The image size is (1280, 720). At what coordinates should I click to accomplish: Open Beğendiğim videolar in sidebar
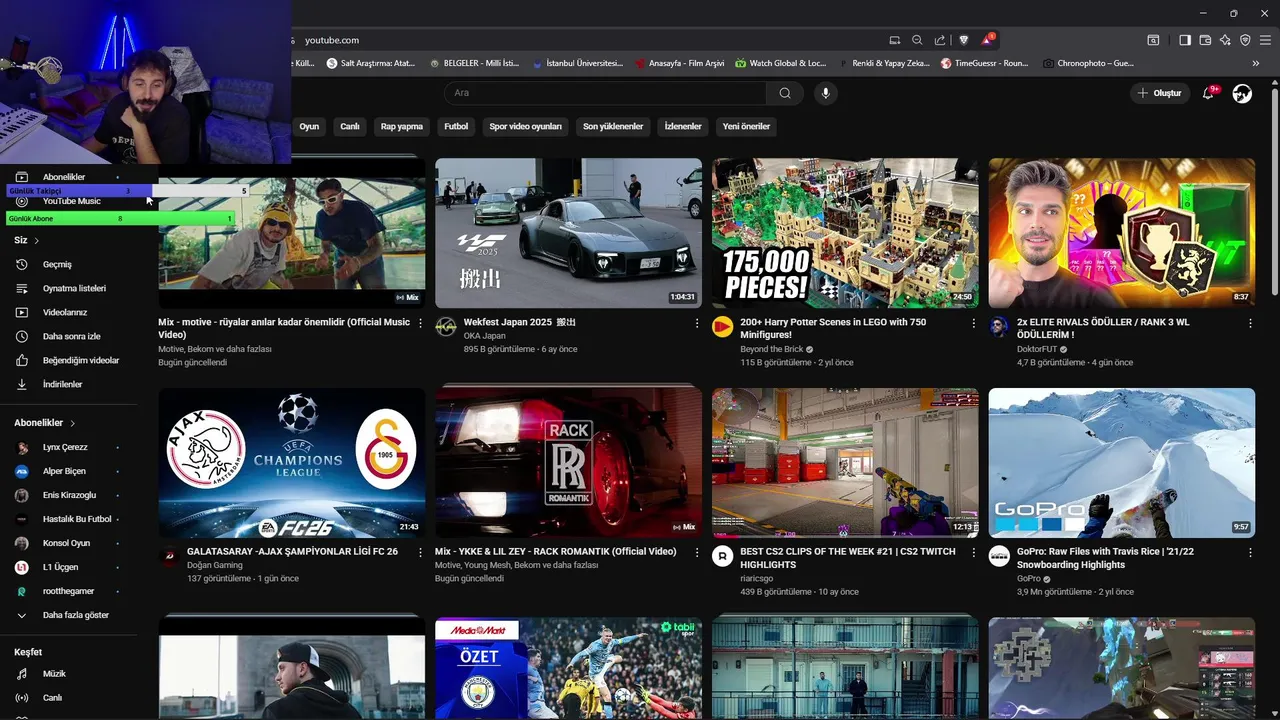68,360
